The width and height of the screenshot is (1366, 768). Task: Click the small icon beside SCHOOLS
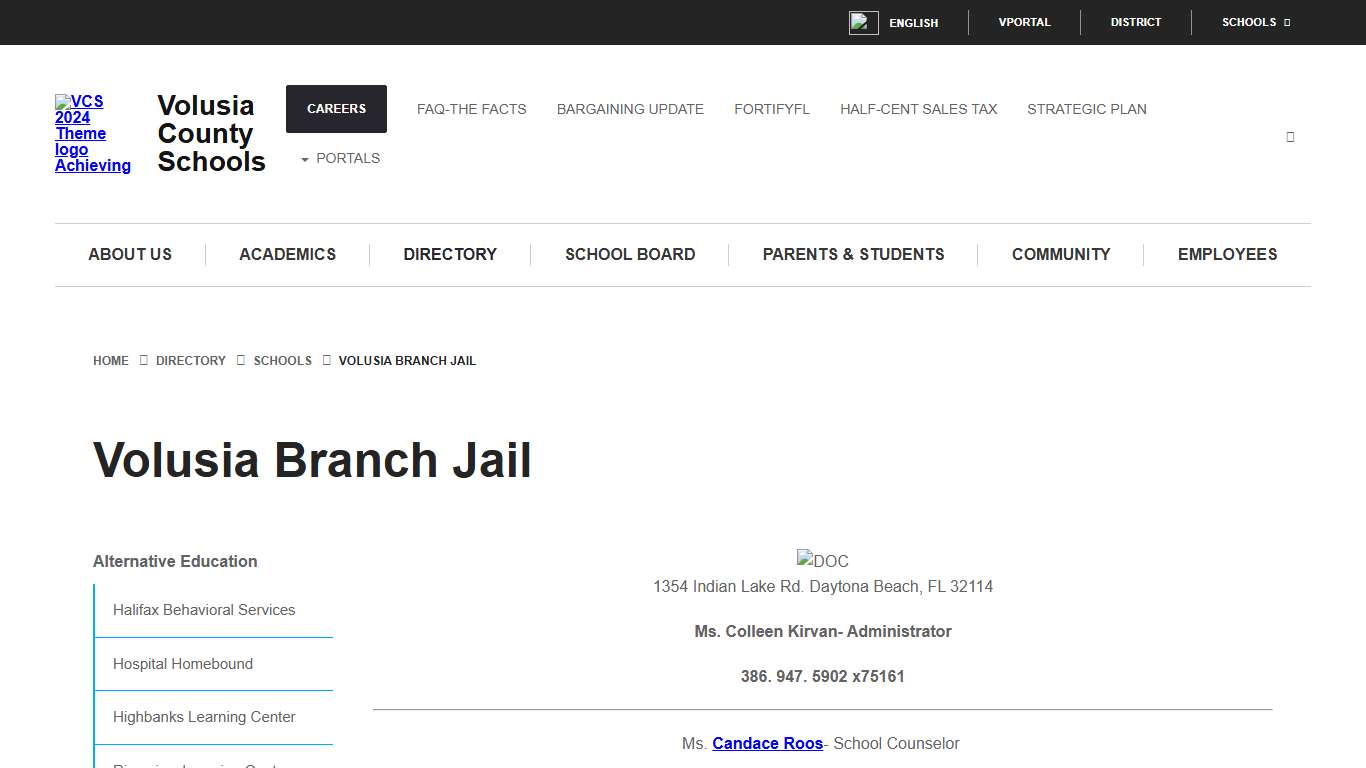[1286, 22]
